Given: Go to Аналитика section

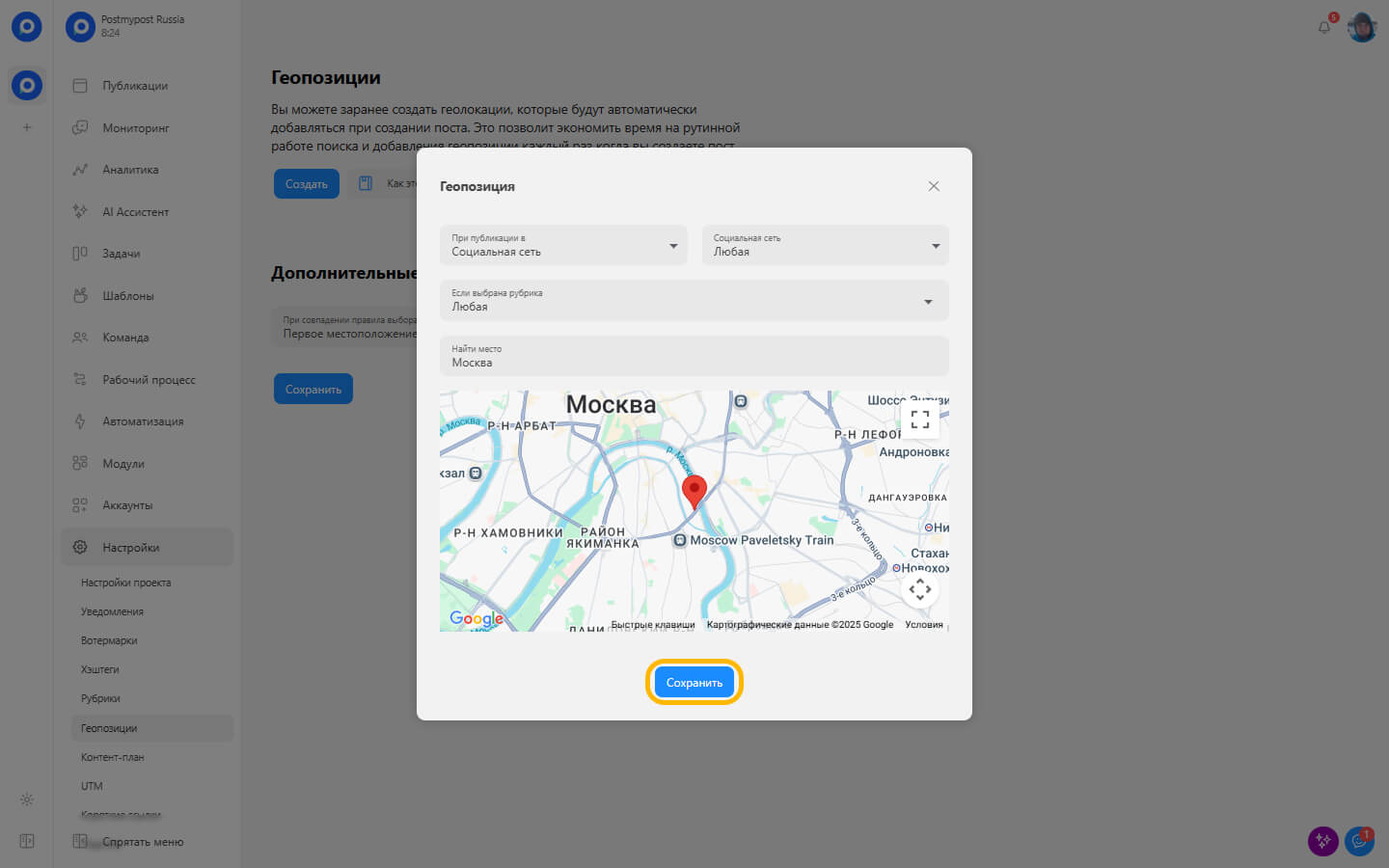Looking at the screenshot, I should tap(130, 170).
